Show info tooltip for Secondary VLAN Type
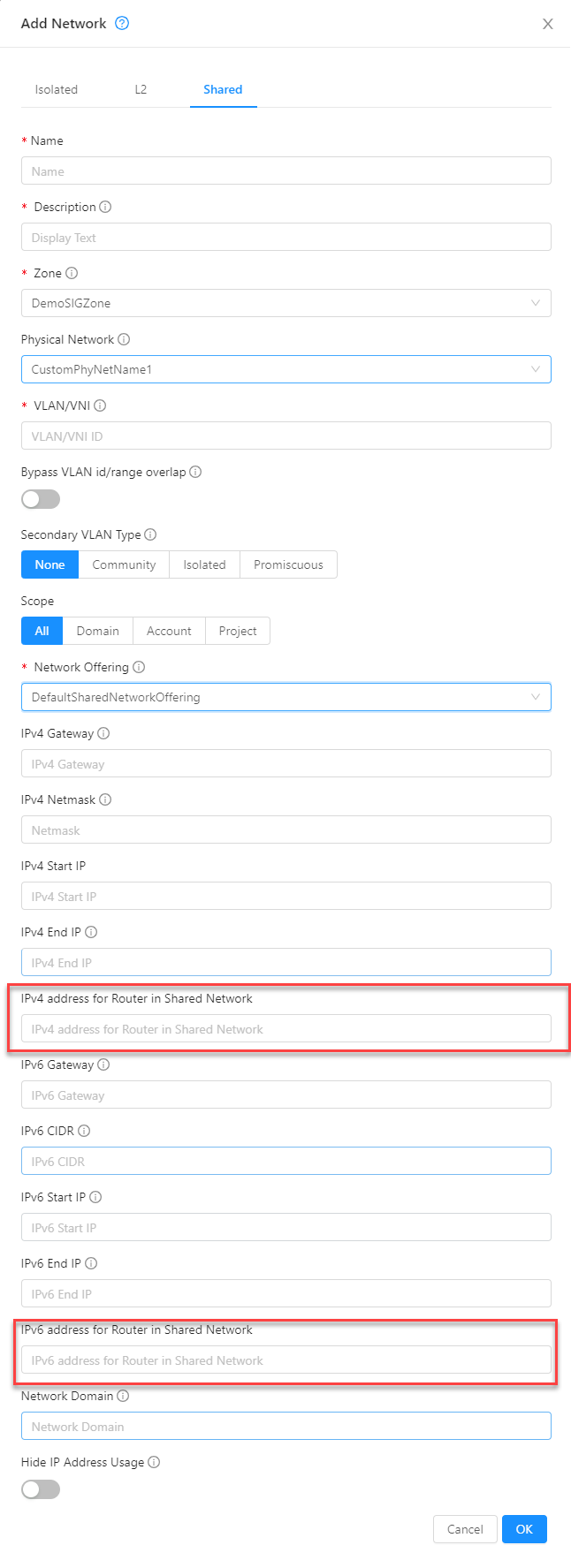 pyautogui.click(x=150, y=534)
